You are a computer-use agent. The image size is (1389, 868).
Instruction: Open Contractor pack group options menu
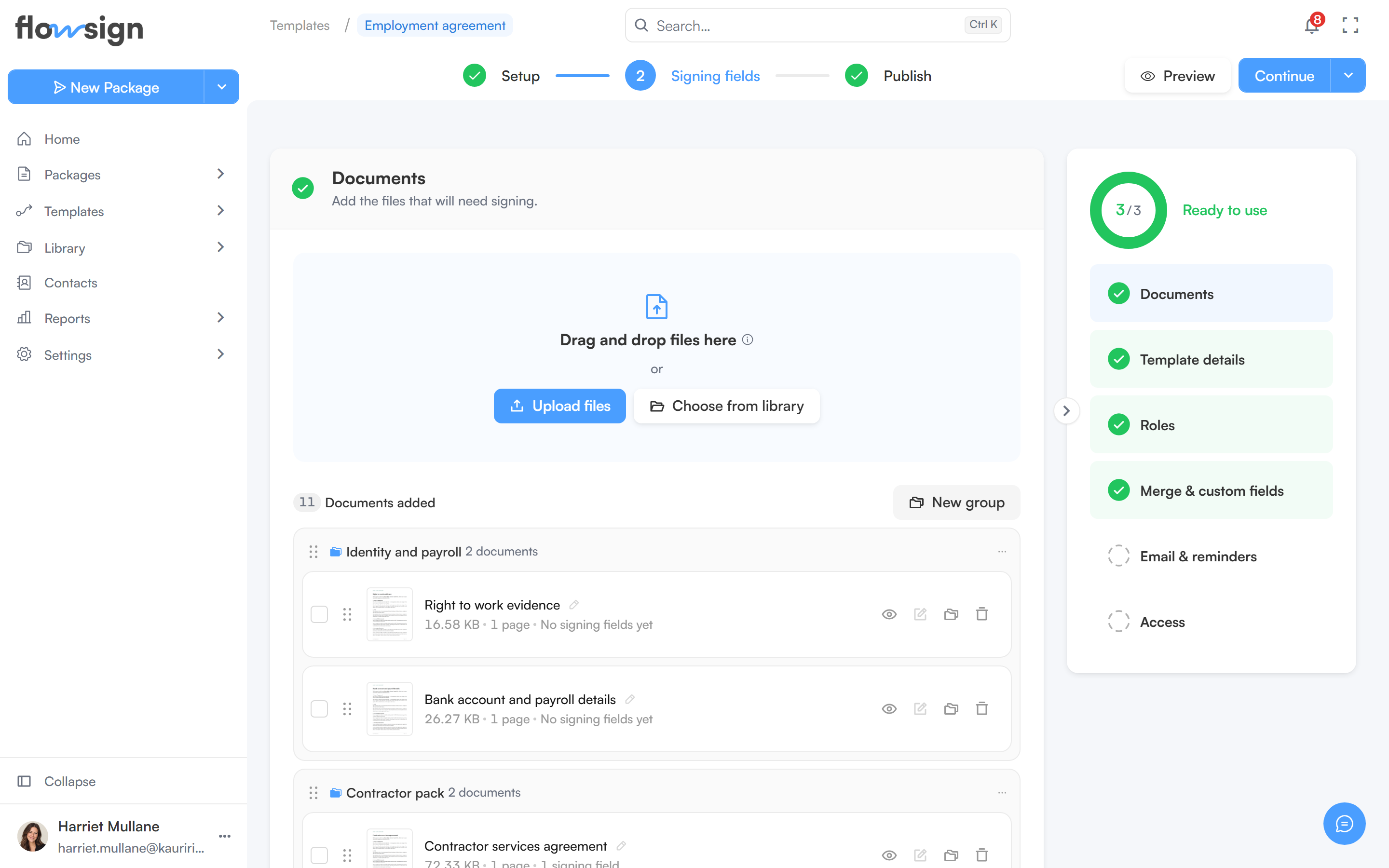tap(1002, 793)
